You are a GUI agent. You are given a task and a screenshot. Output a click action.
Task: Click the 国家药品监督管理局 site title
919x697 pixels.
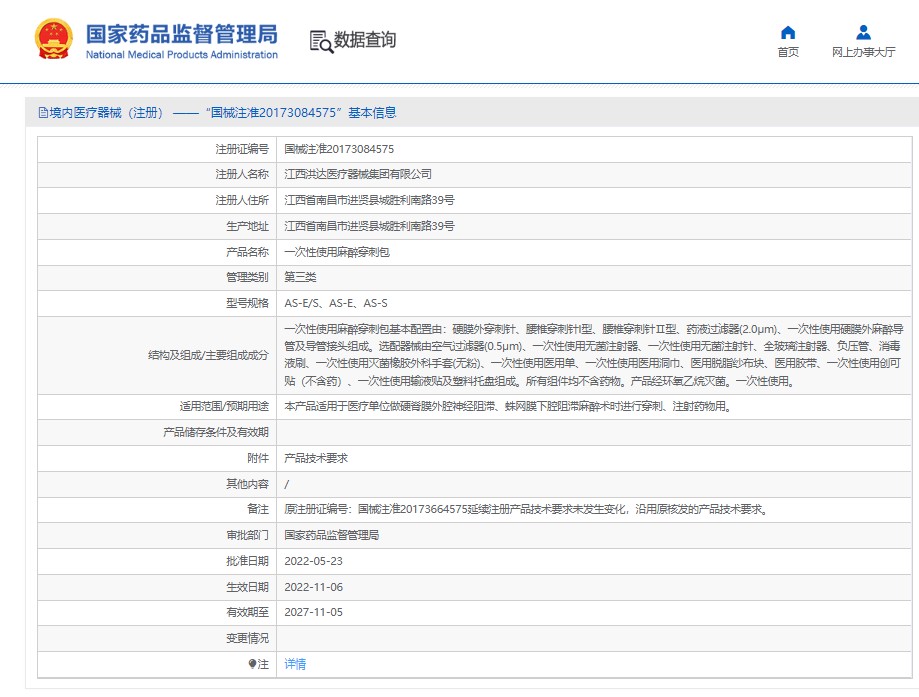pyautogui.click(x=181, y=33)
